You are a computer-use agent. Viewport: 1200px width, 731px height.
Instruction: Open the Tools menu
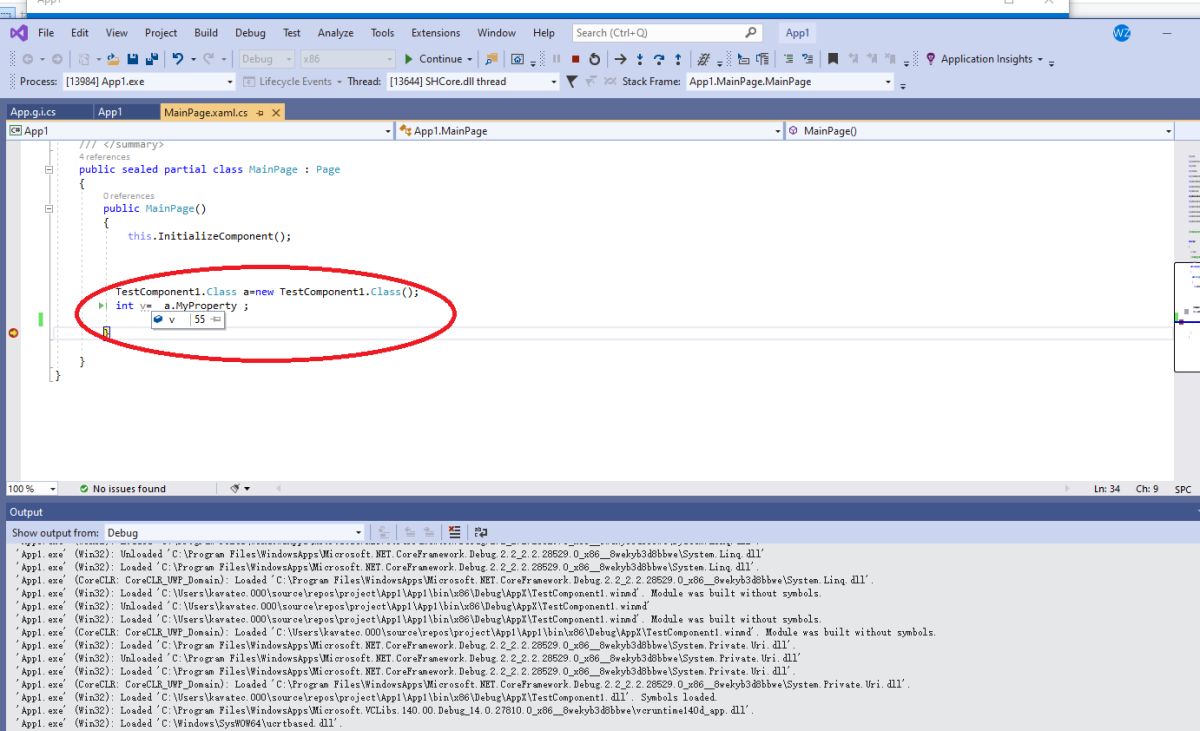click(x=382, y=33)
